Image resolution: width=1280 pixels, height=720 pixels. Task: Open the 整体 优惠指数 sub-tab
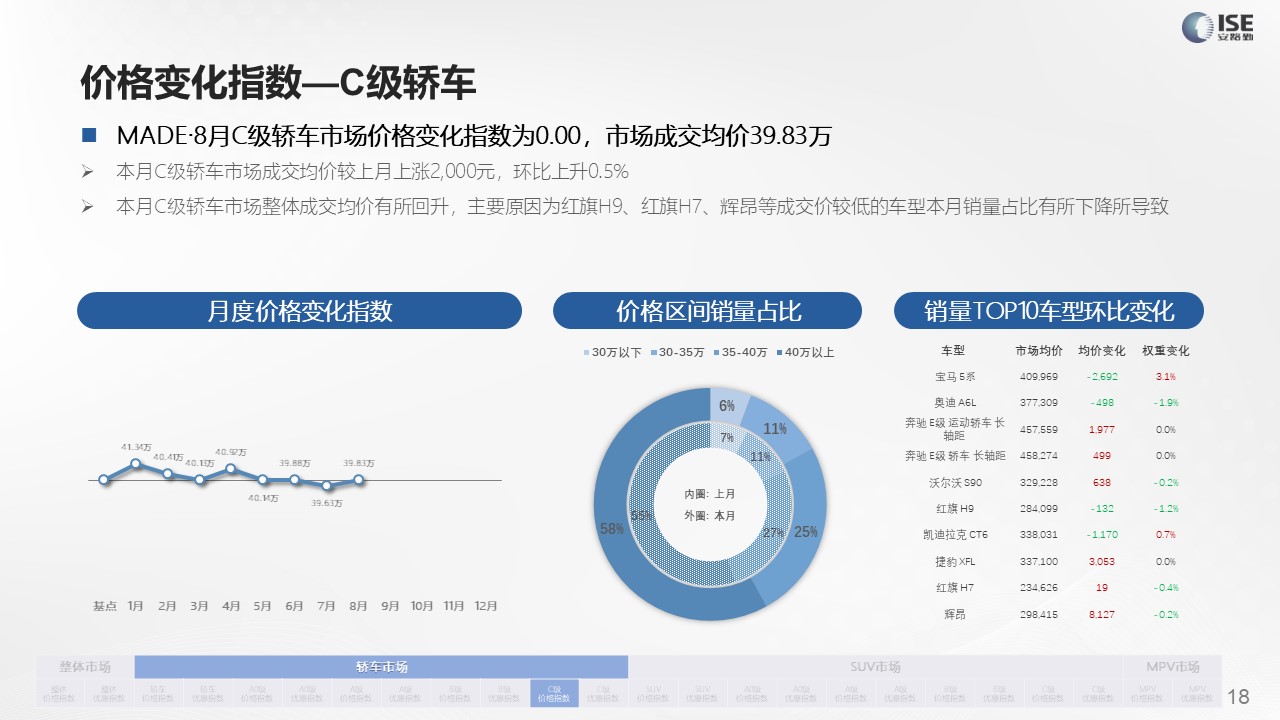(x=109, y=694)
